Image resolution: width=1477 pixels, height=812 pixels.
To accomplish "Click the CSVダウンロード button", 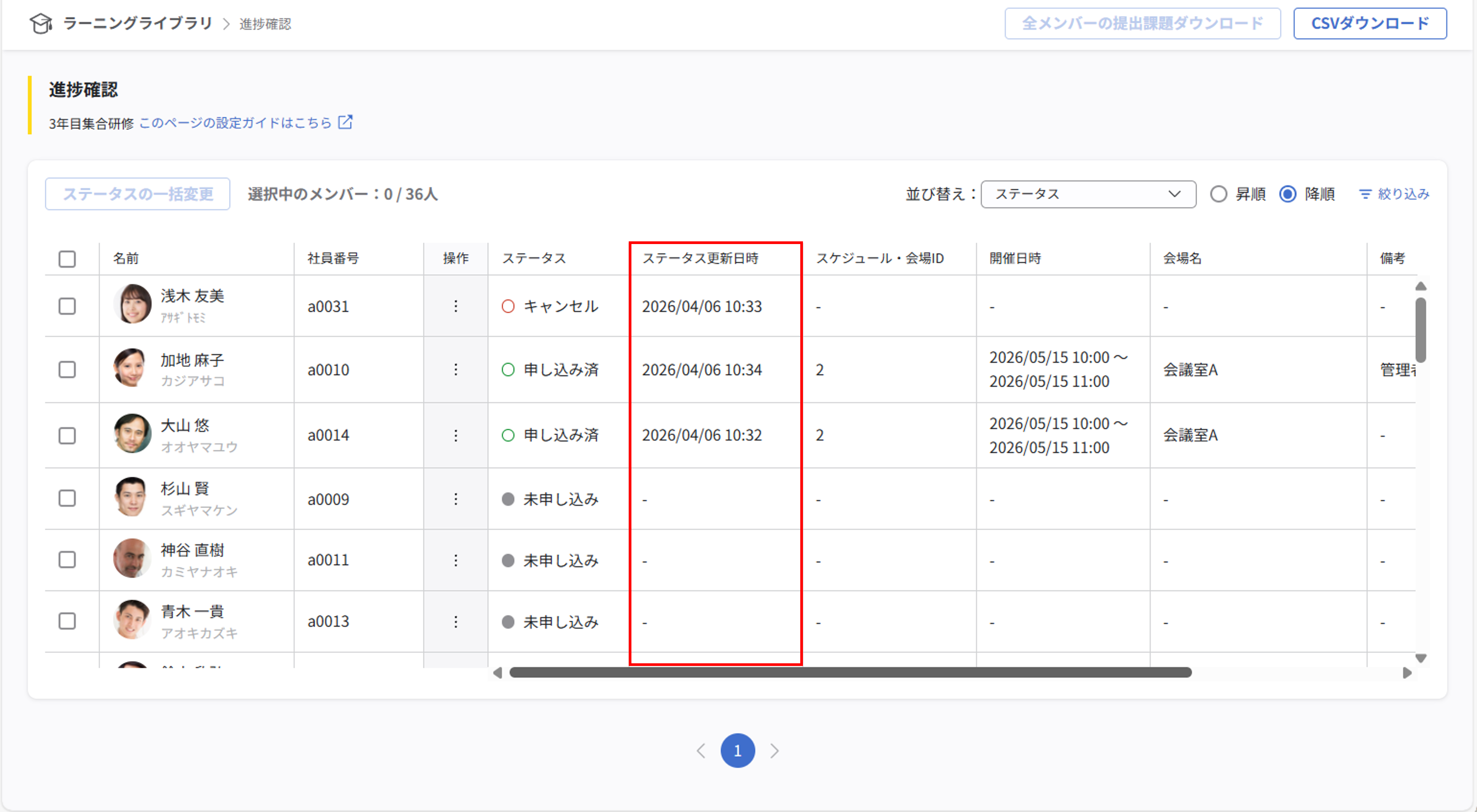I will point(1370,23).
